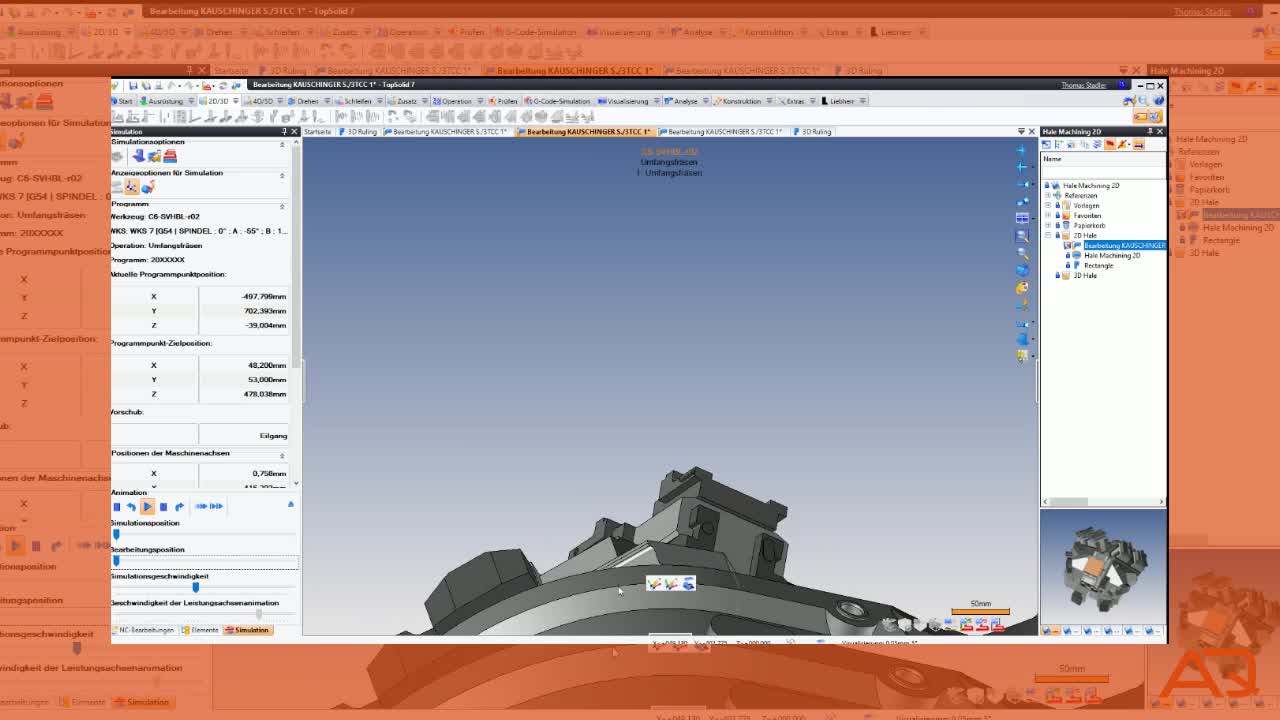Image resolution: width=1280 pixels, height=720 pixels.
Task: Select the 3D Hale folder in the tree
Action: click(x=1085, y=276)
